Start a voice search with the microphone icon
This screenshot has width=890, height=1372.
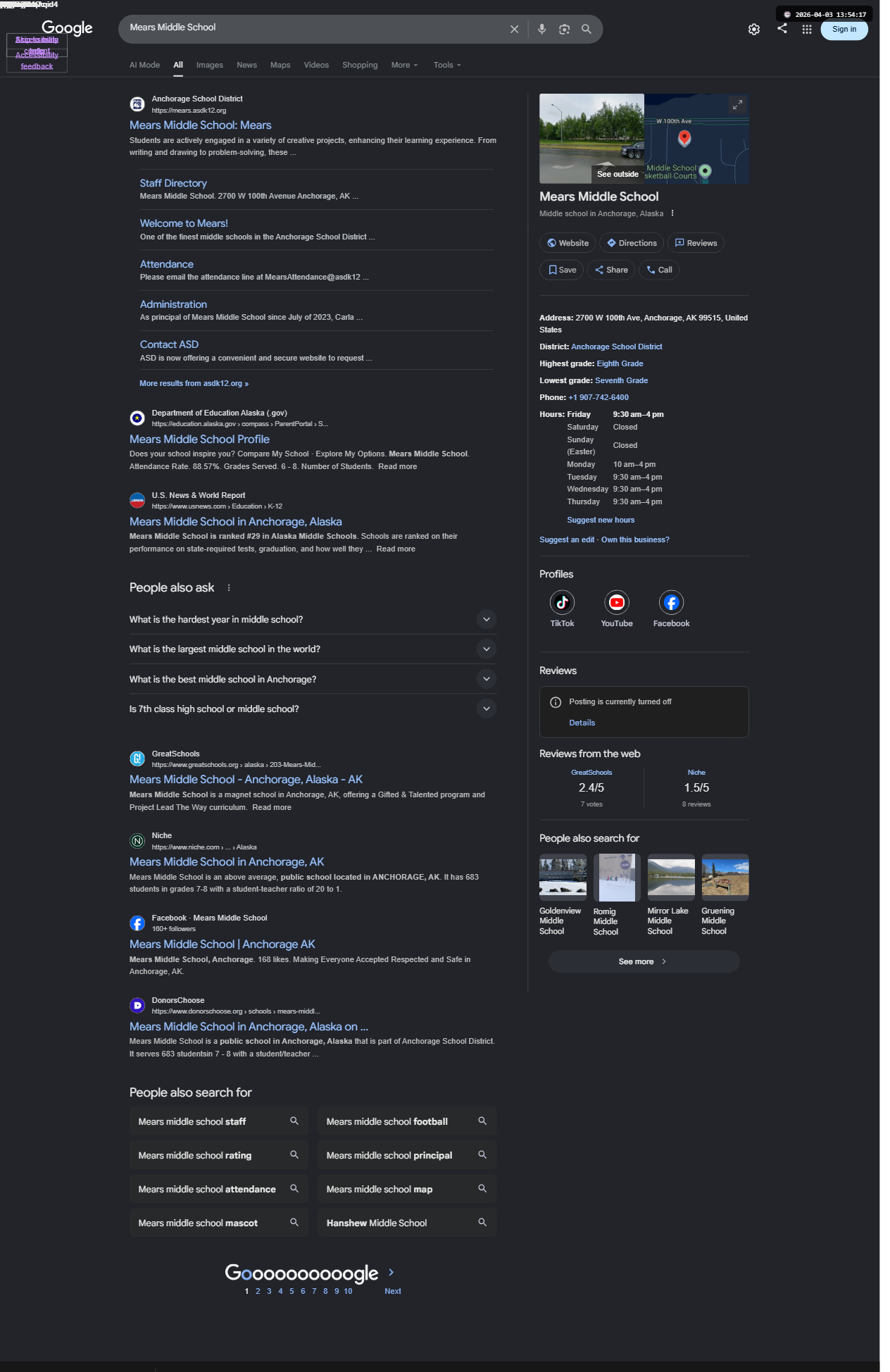coord(541,29)
